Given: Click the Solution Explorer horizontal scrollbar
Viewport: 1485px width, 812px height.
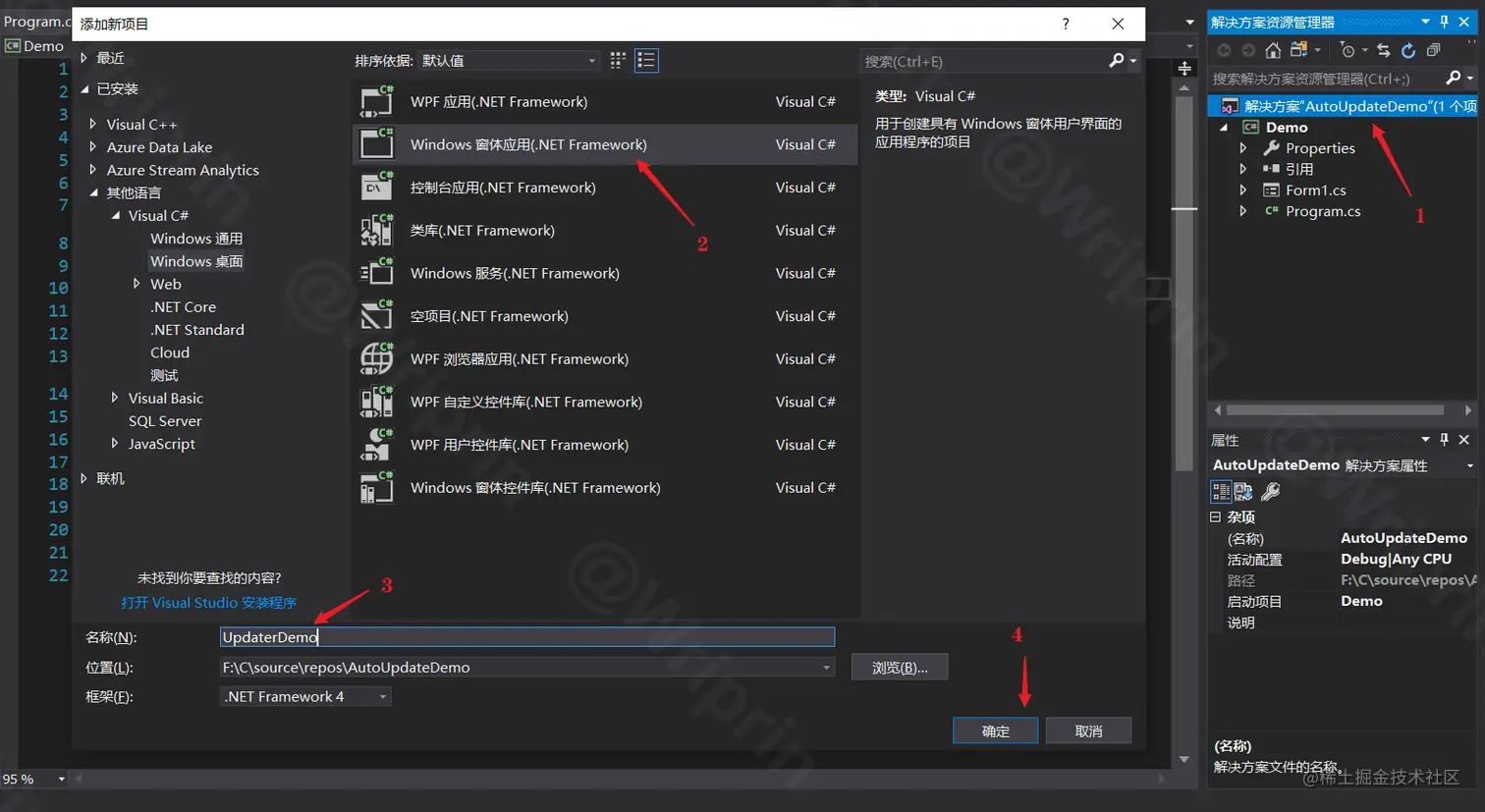Looking at the screenshot, I should (1336, 409).
